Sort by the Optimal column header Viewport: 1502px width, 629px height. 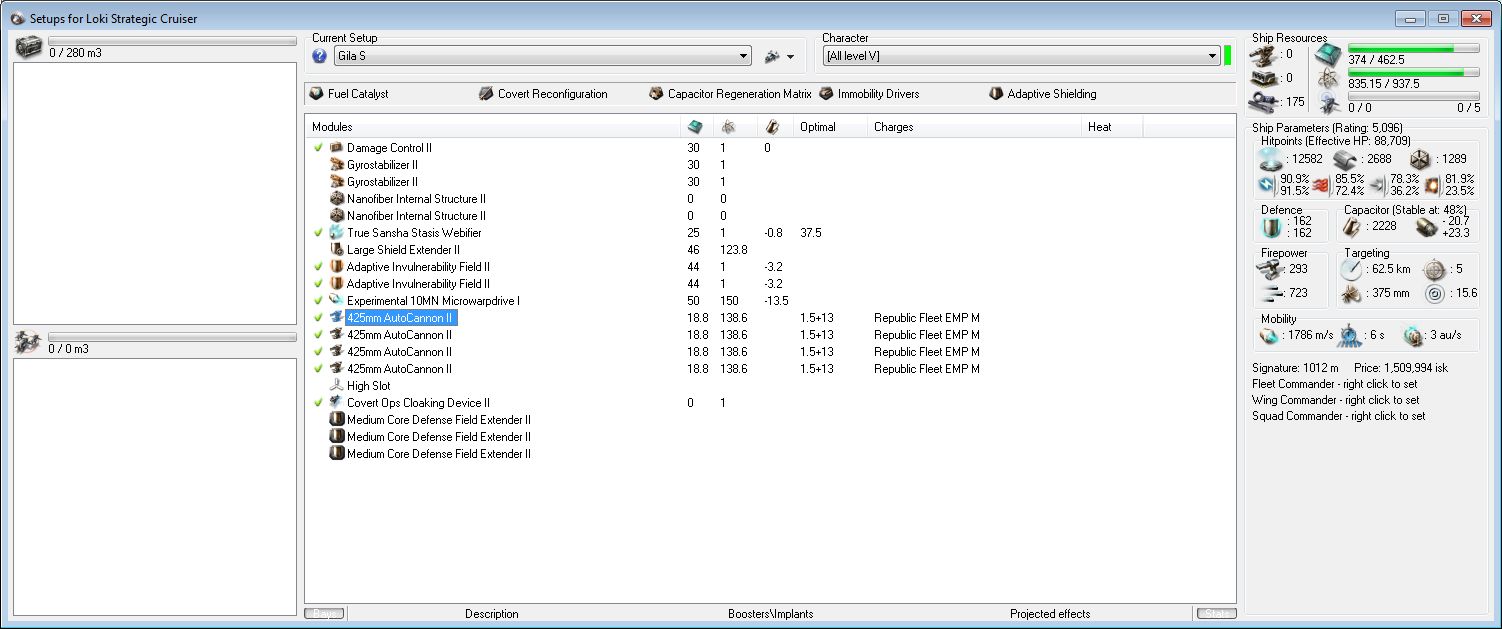point(830,127)
